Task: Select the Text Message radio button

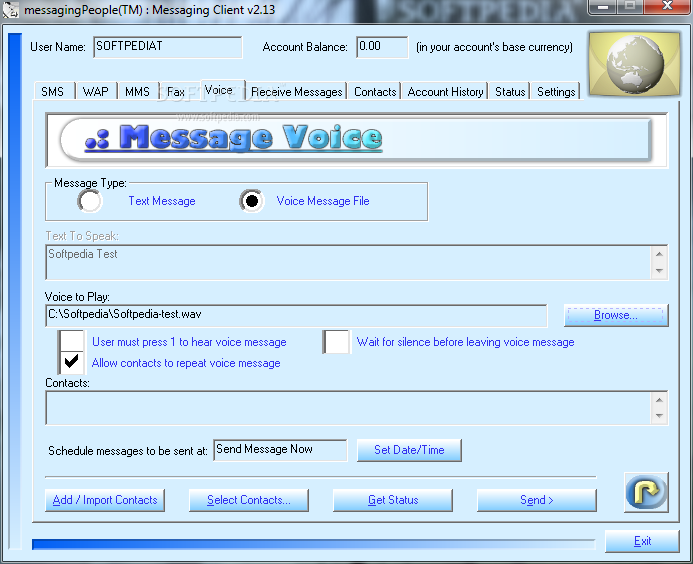Action: (x=90, y=201)
